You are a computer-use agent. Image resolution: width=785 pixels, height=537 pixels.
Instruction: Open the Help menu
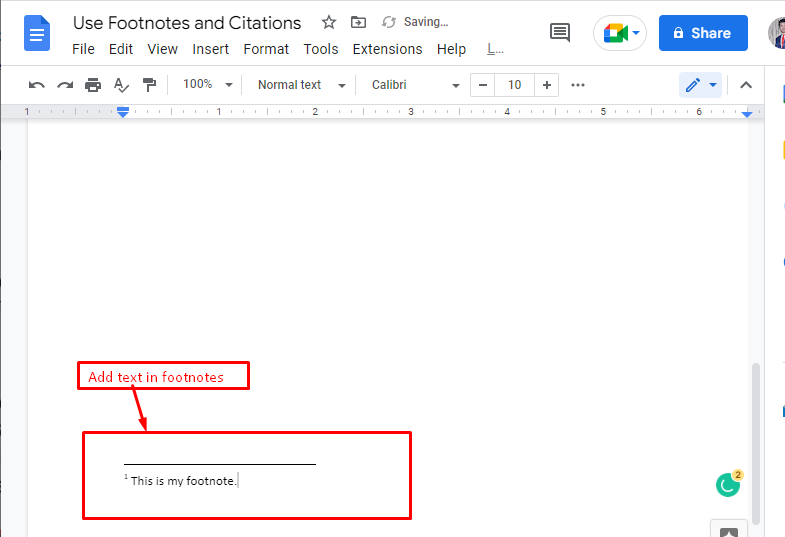pos(451,49)
